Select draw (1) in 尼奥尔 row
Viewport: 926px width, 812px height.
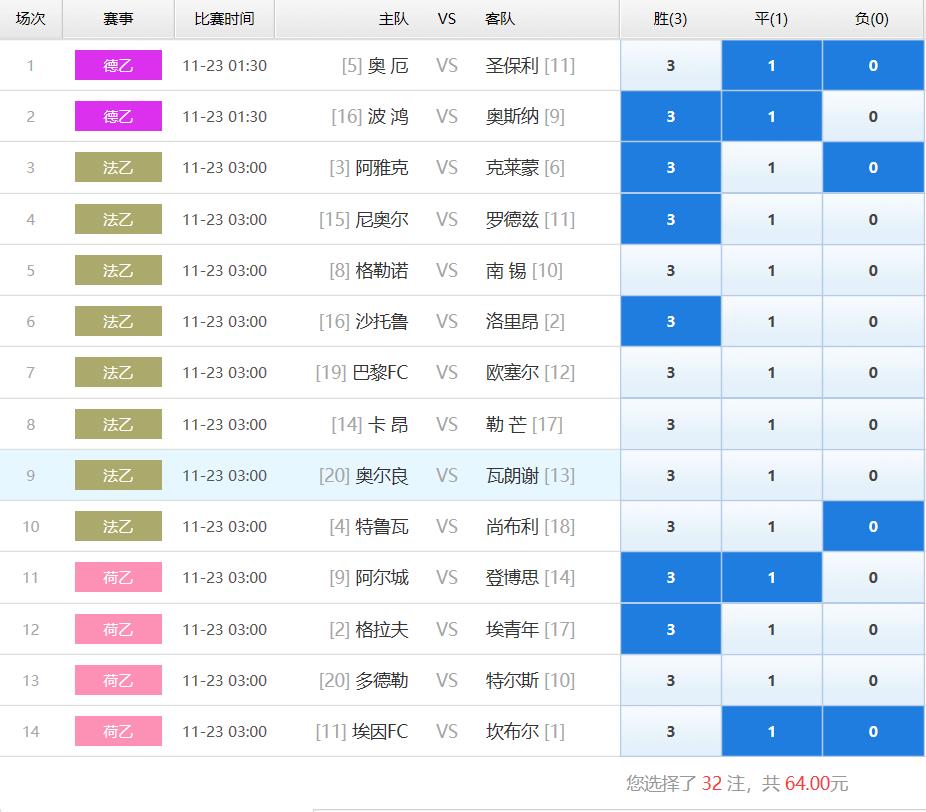[x=772, y=220]
